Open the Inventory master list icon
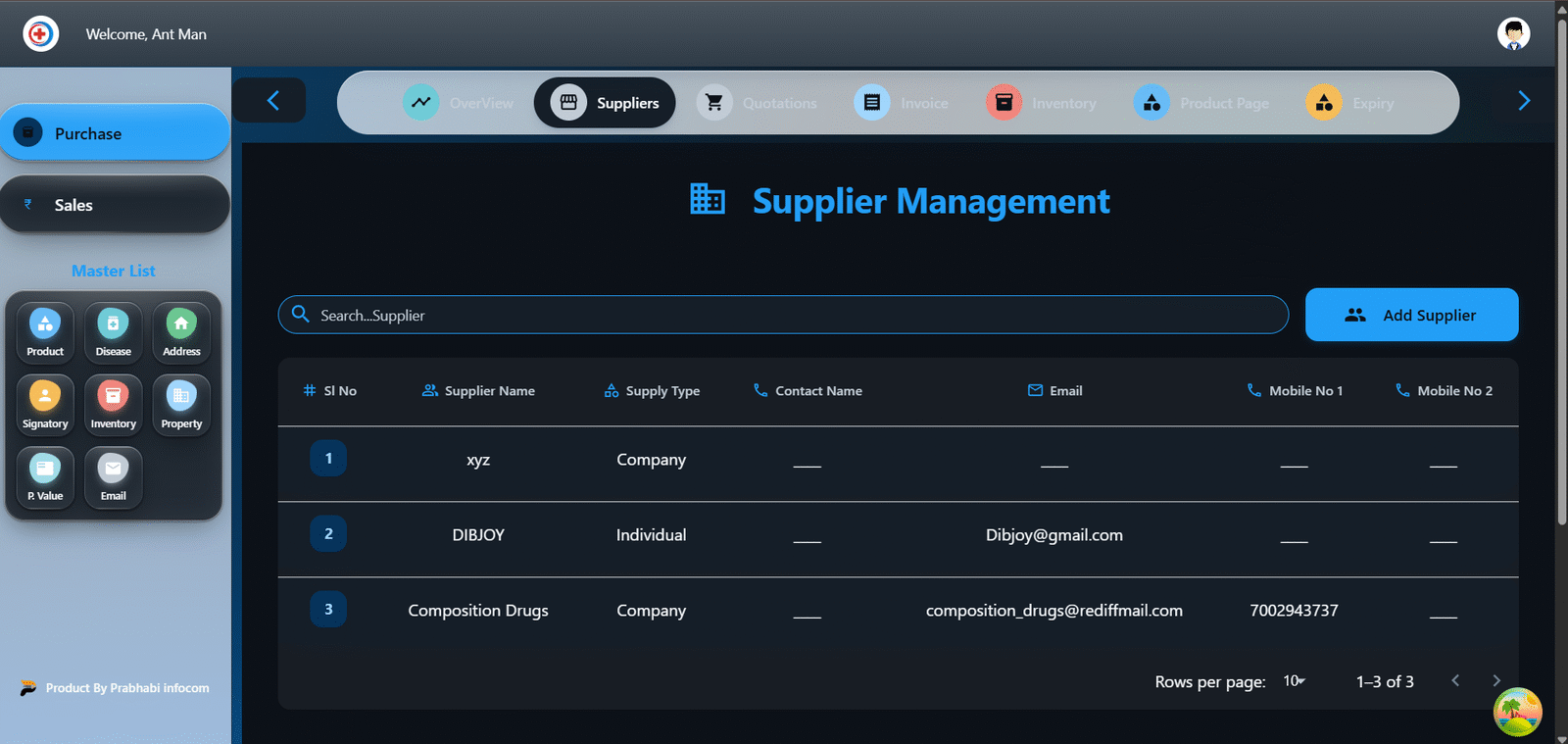Screen dimensions: 1568x744 tap(113, 405)
